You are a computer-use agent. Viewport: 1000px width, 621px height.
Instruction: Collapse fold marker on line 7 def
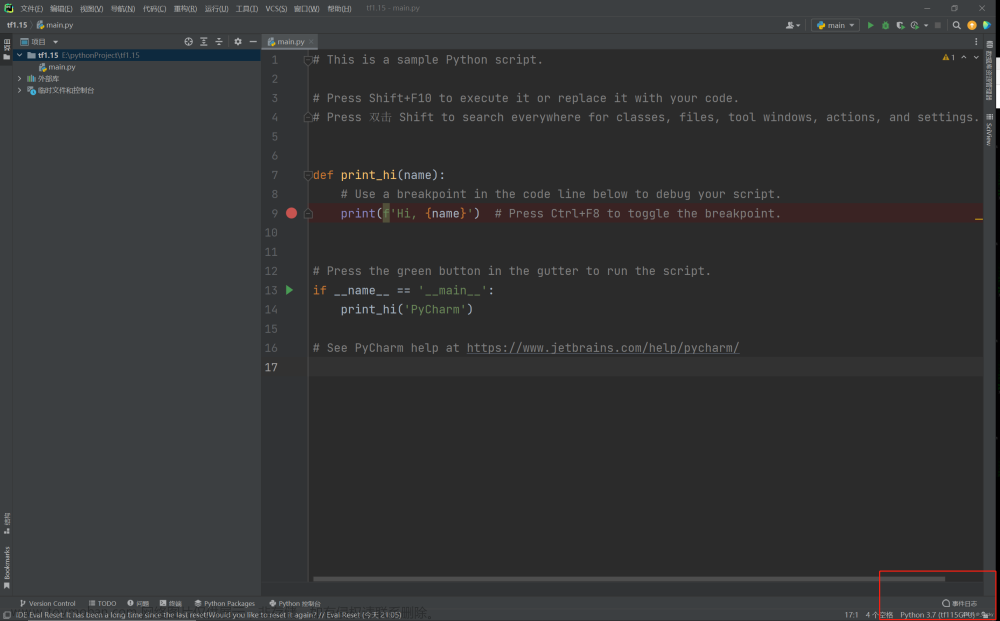(x=308, y=175)
